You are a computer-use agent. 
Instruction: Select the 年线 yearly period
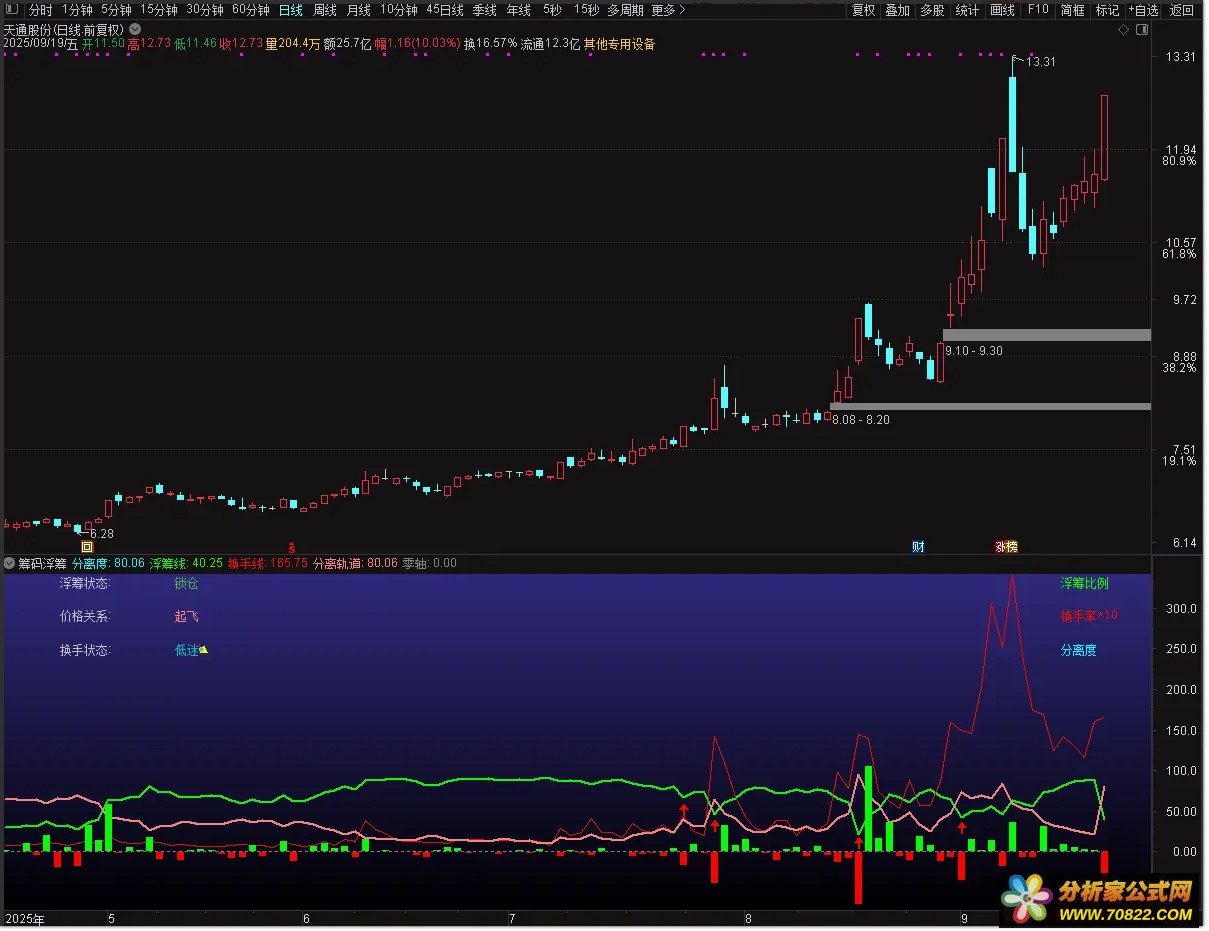coord(519,10)
